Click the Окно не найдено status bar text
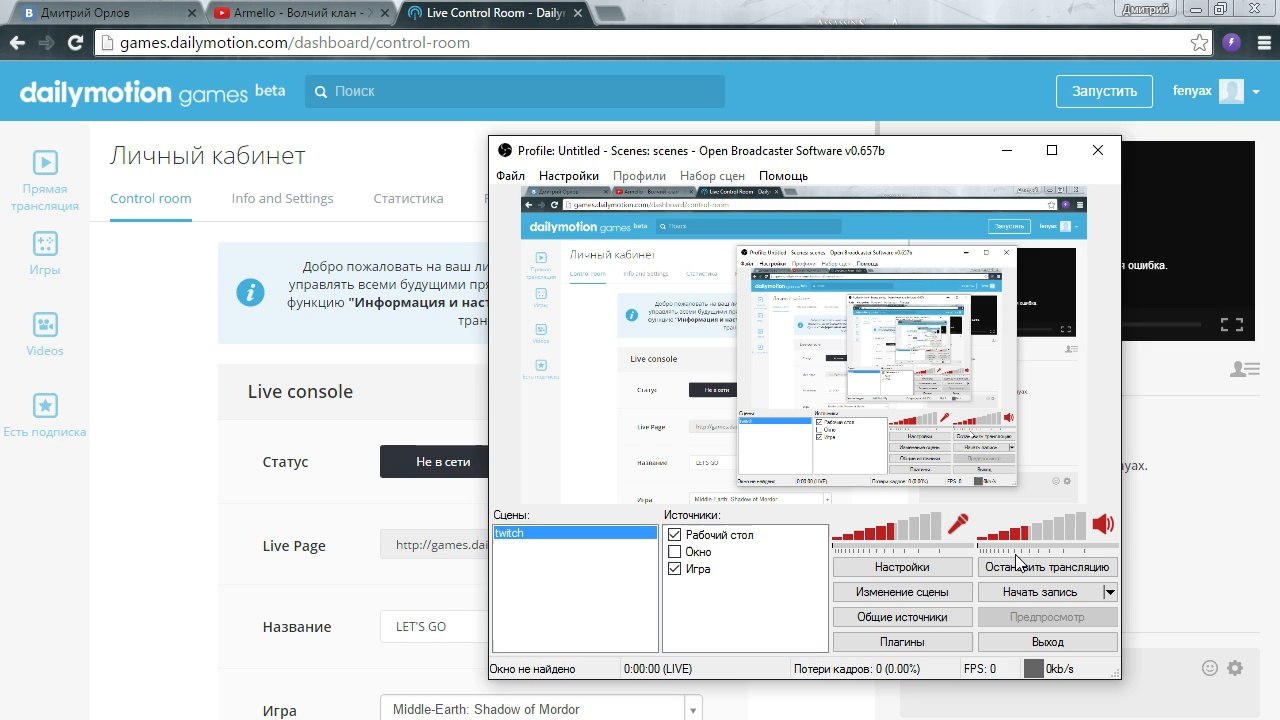This screenshot has height=720, width=1280. 533,669
